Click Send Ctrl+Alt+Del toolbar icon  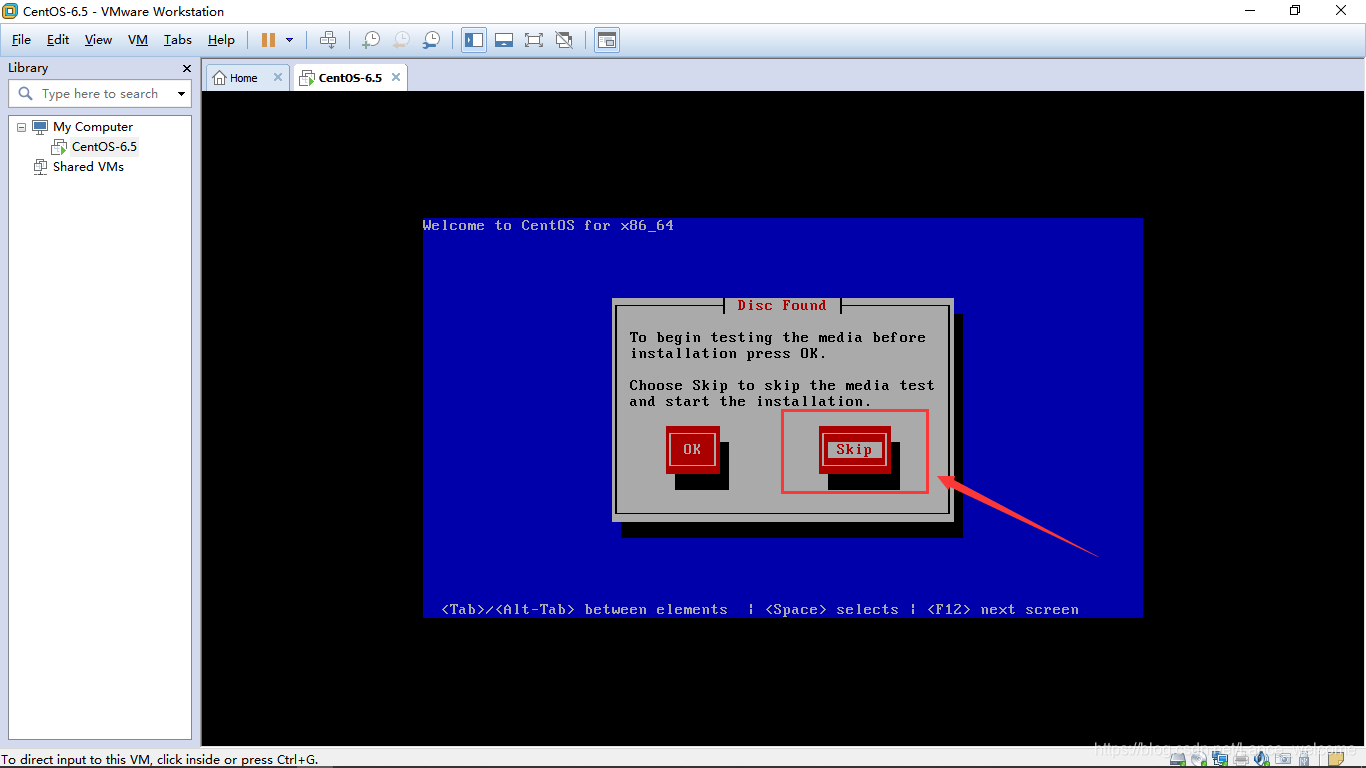click(328, 40)
